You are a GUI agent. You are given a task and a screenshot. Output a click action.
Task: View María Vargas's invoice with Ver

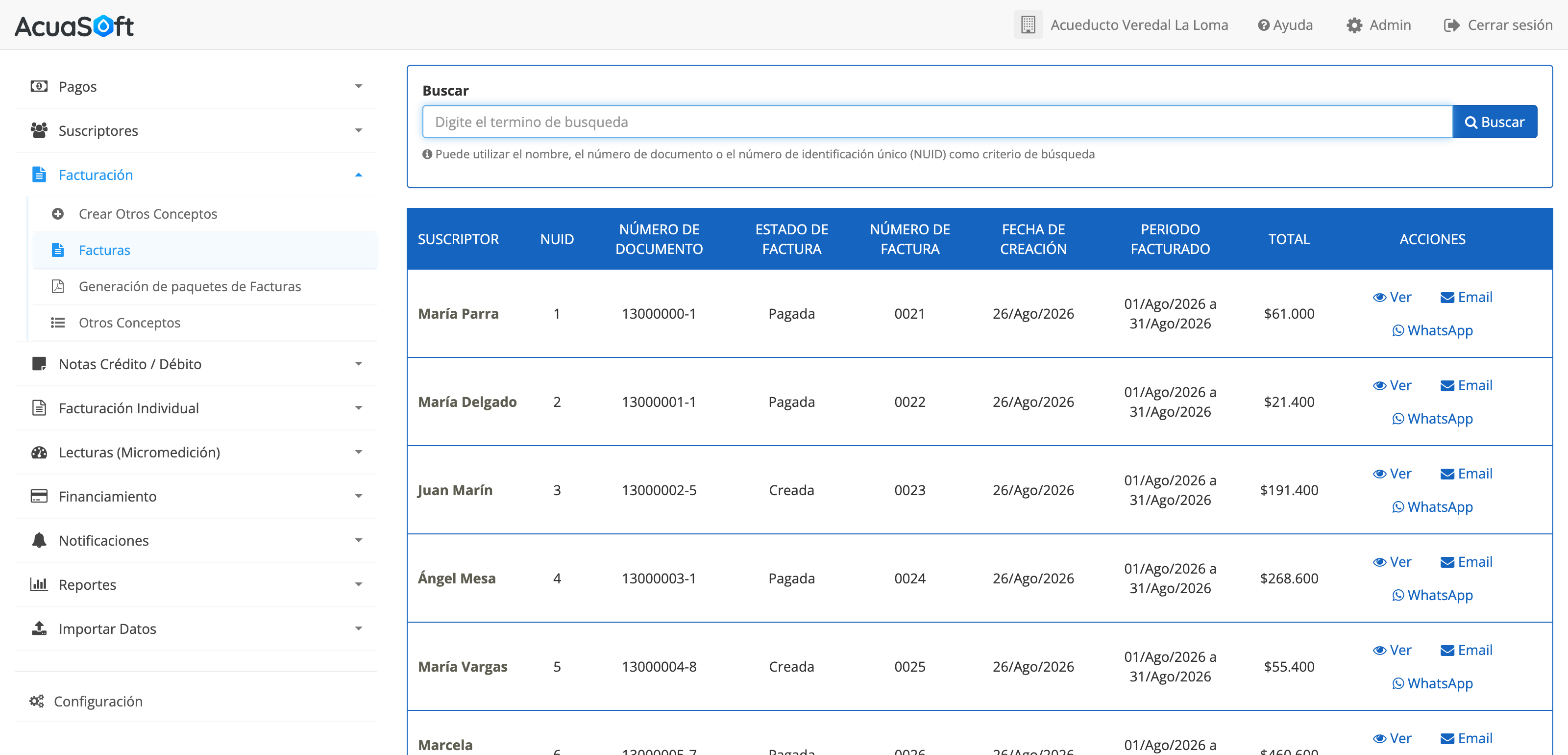point(1392,650)
